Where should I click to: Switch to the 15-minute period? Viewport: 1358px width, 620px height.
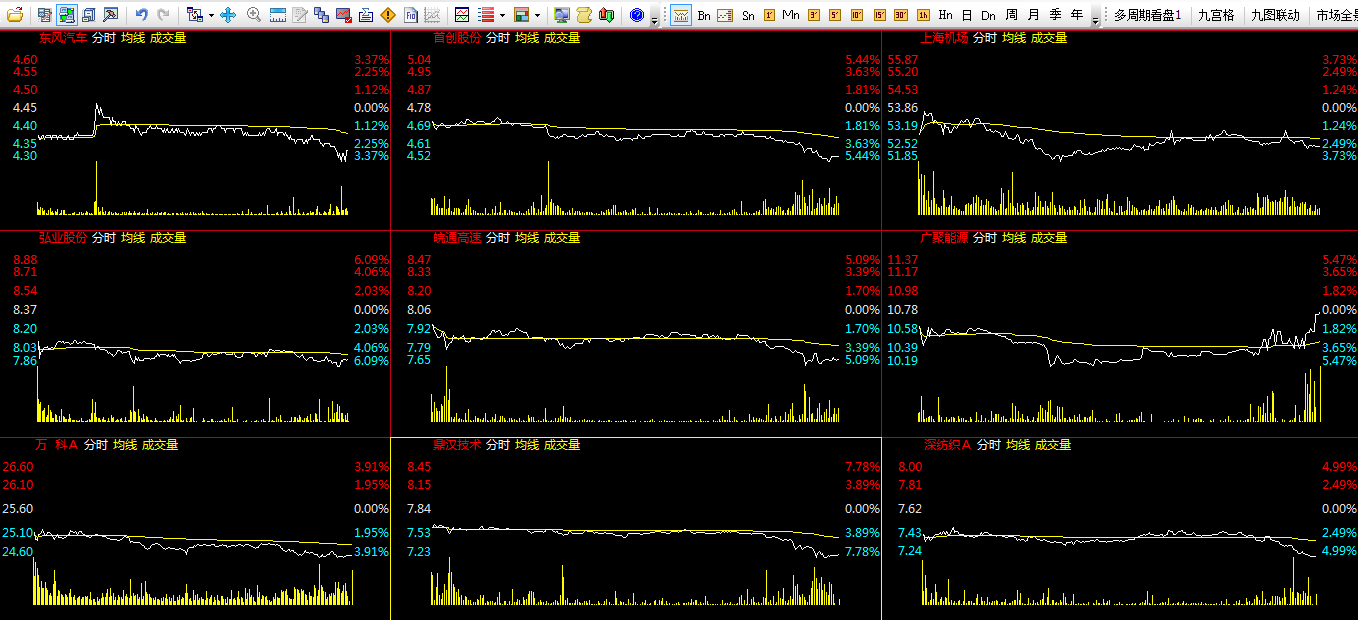[x=879, y=15]
